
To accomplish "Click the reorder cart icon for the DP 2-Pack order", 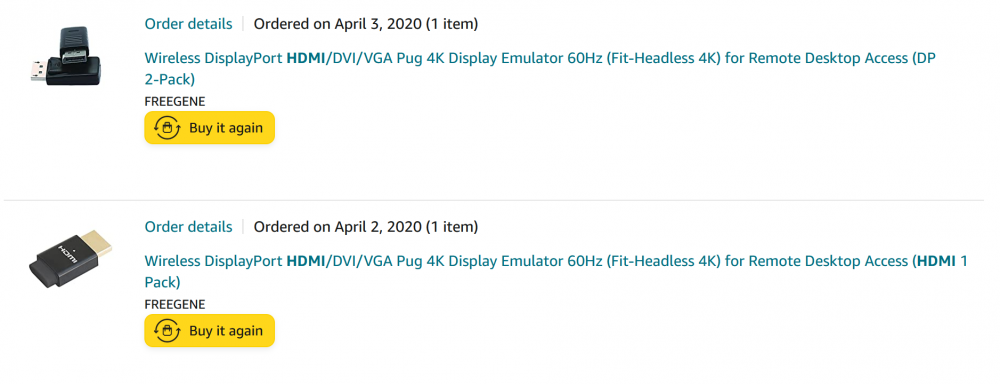I will tap(167, 128).
